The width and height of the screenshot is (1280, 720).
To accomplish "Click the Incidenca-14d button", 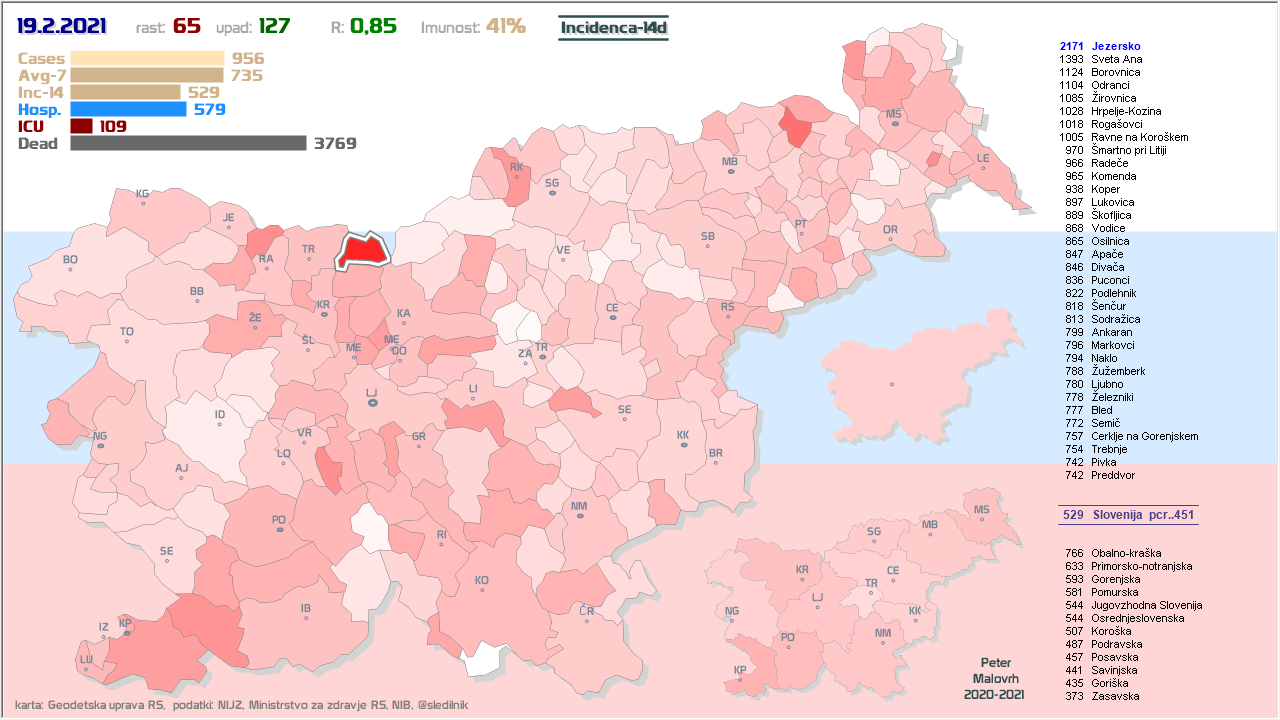I will click(x=613, y=27).
